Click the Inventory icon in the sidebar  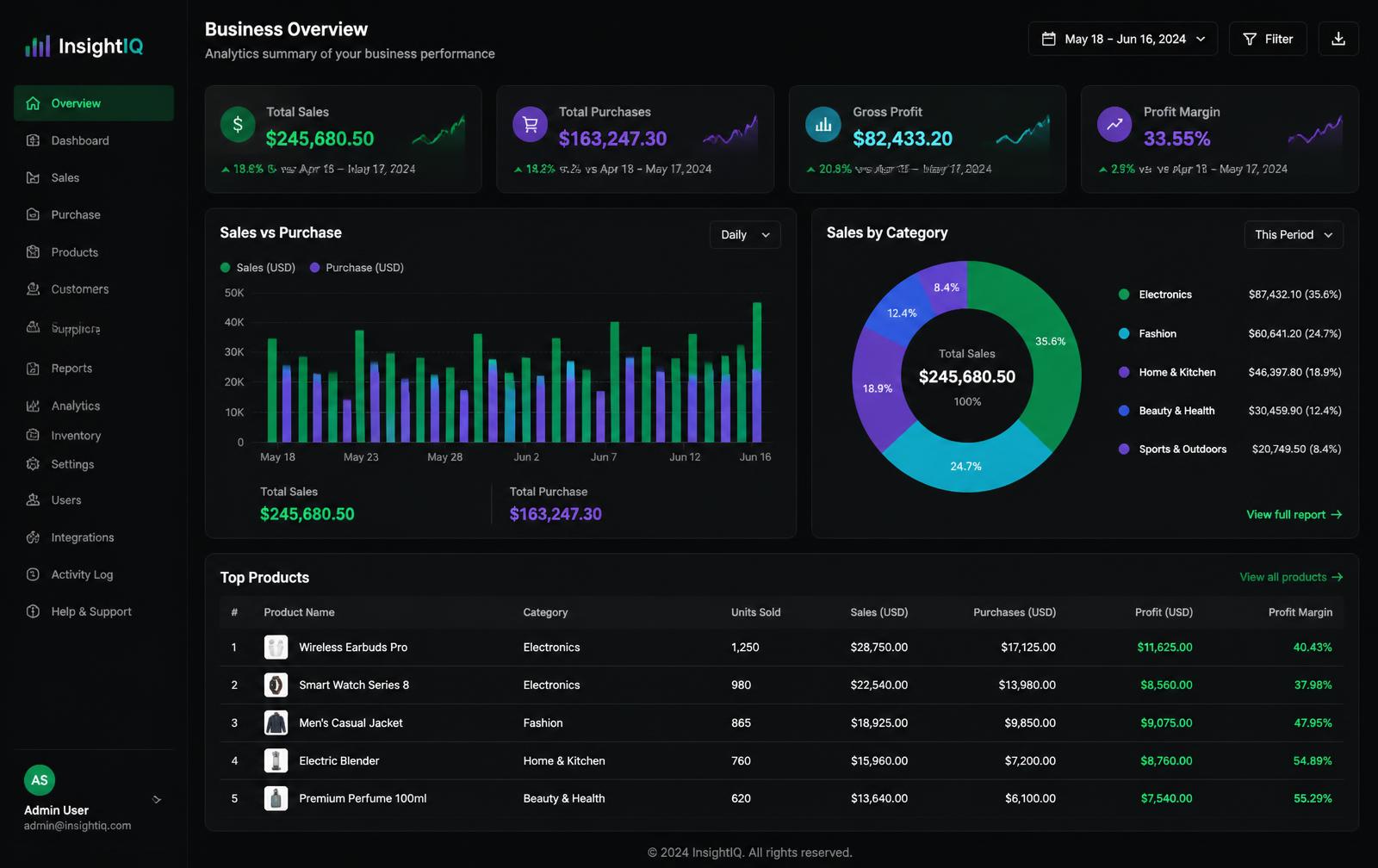(x=33, y=435)
